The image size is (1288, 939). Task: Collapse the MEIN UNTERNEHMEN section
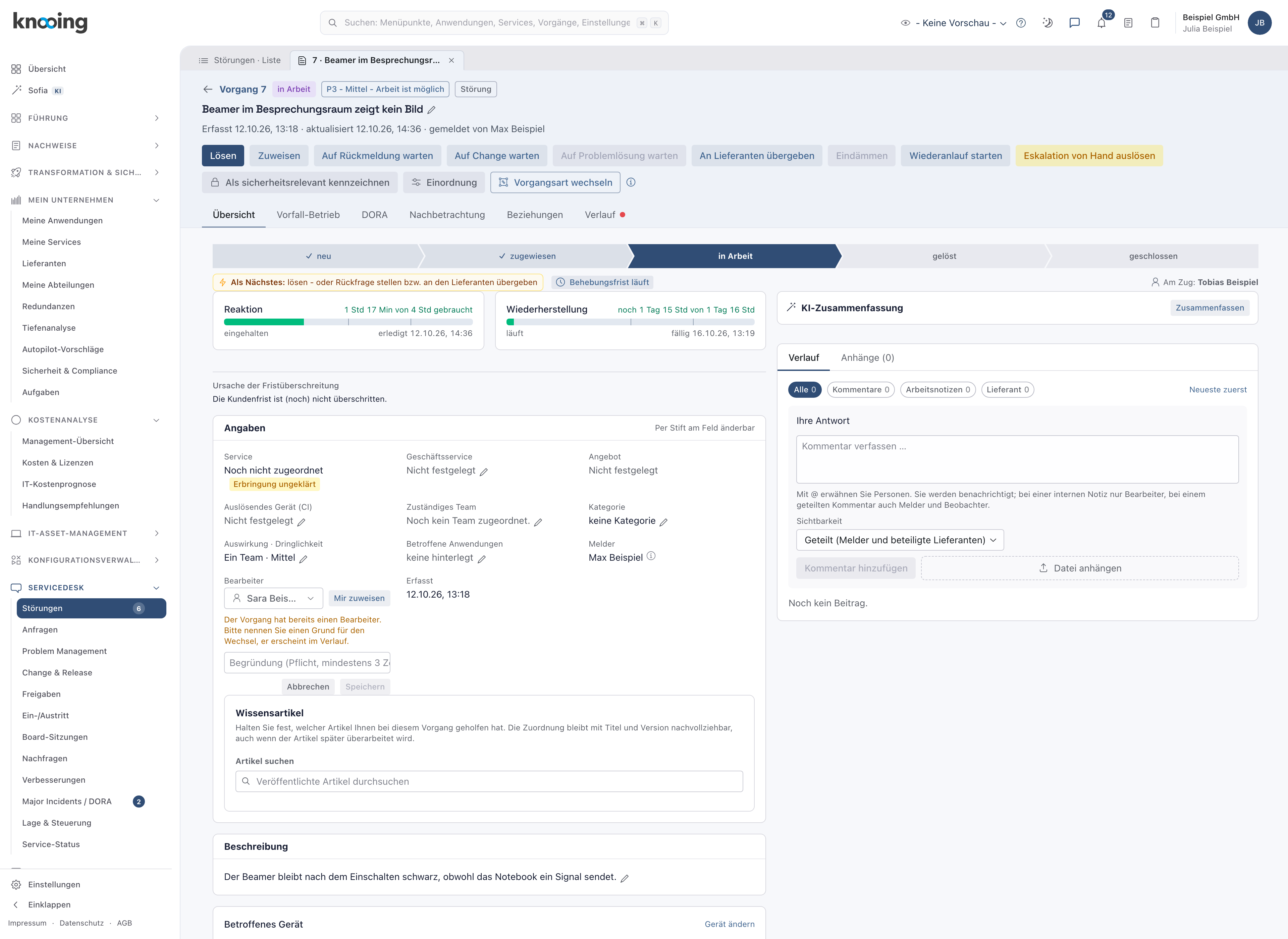click(x=85, y=200)
